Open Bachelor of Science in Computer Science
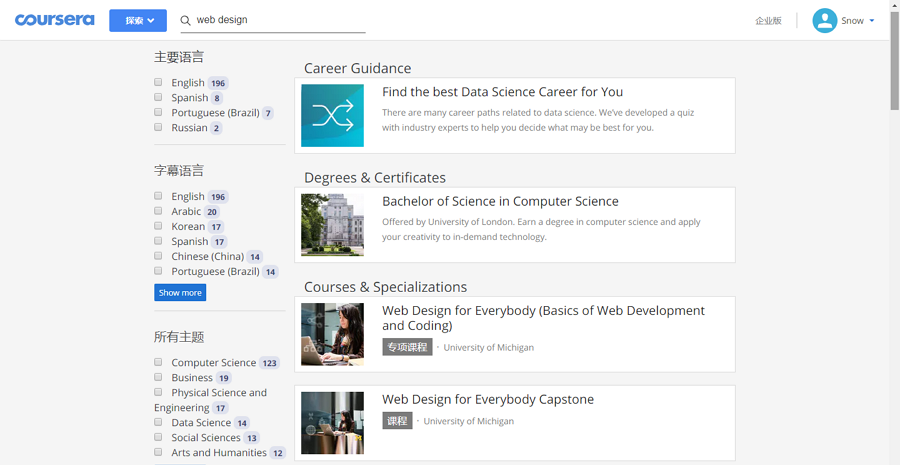 (x=500, y=201)
